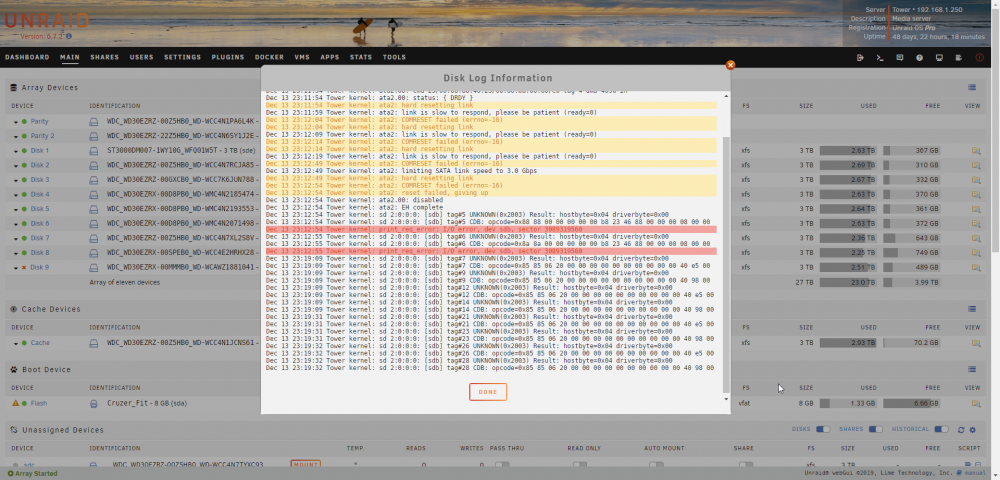Screen dimensions: 1000x480
Task: Browse Cache via its view icon
Action: [976, 343]
